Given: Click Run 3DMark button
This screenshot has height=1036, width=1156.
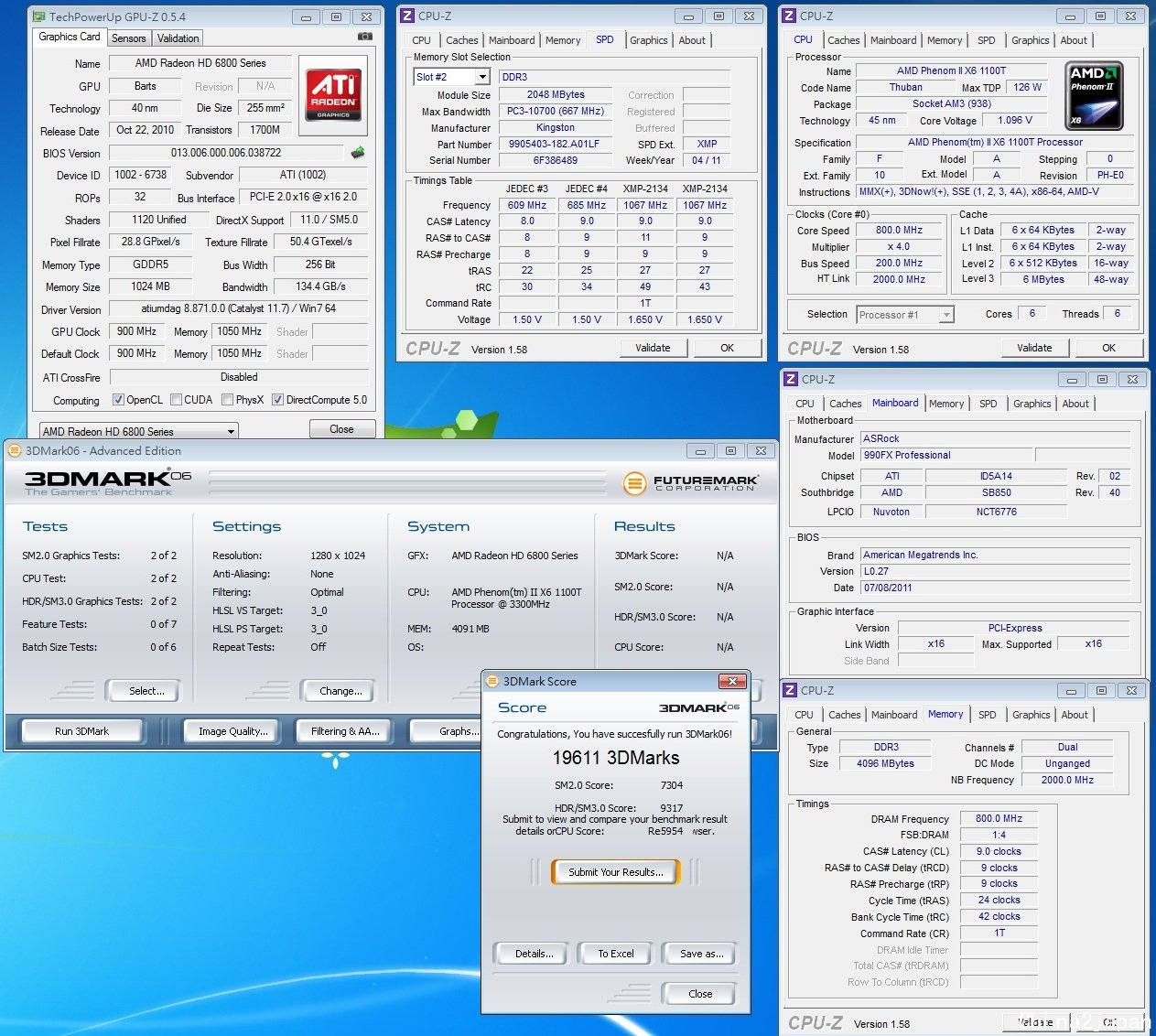Looking at the screenshot, I should tap(81, 731).
